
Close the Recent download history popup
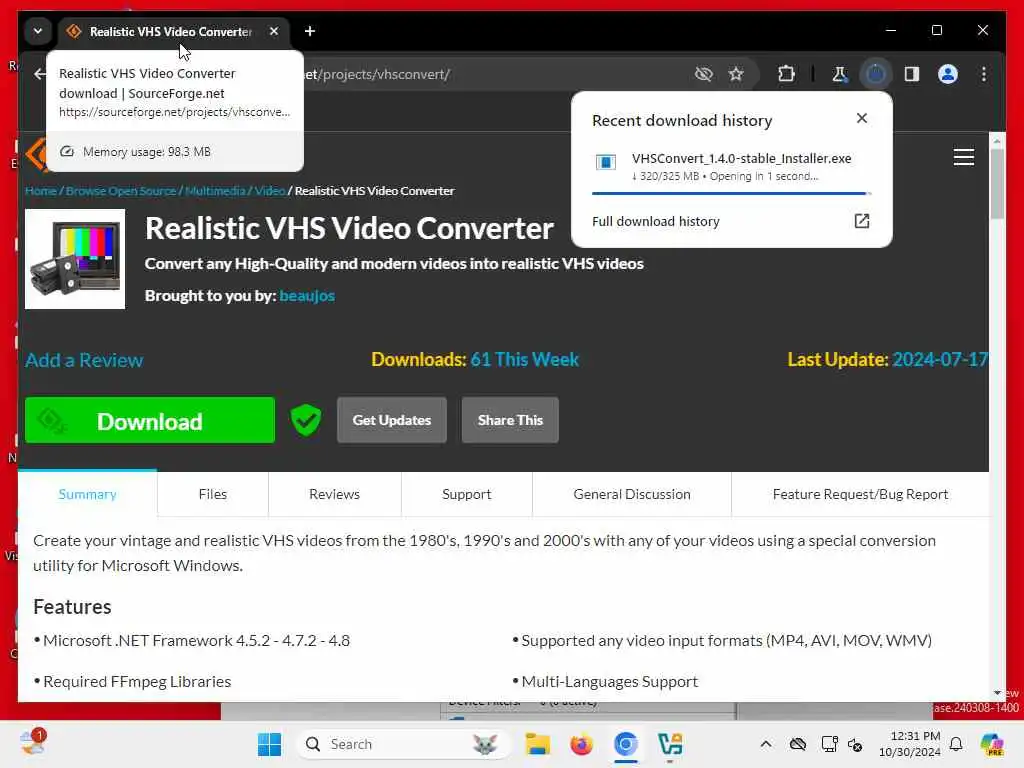pos(861,118)
